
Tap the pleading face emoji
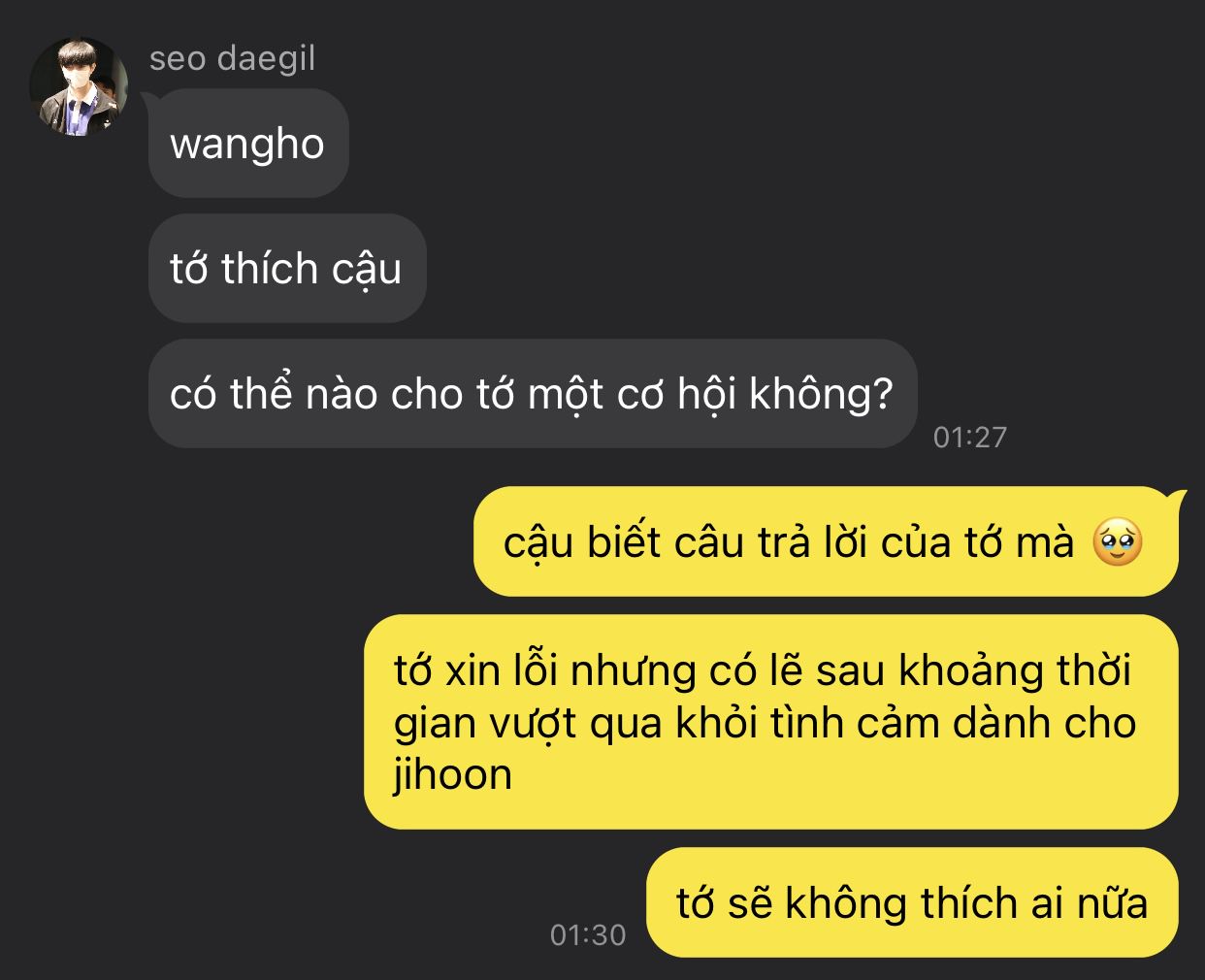coord(1117,542)
